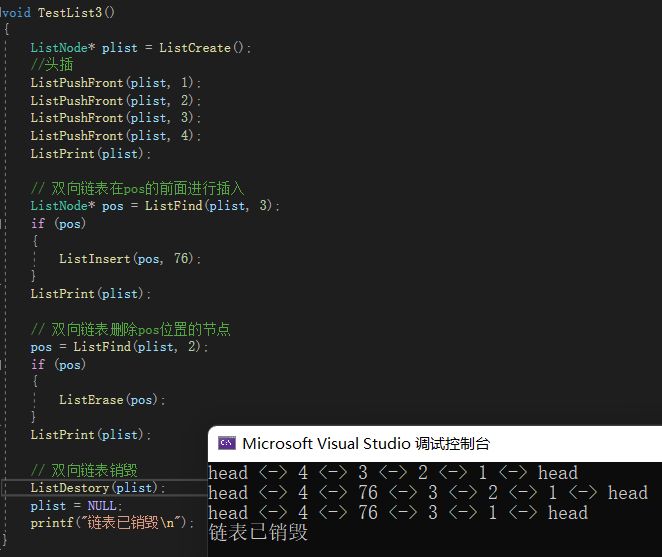Click the 链表已销毁 console output
Image resolution: width=662 pixels, height=557 pixels.
tap(258, 533)
